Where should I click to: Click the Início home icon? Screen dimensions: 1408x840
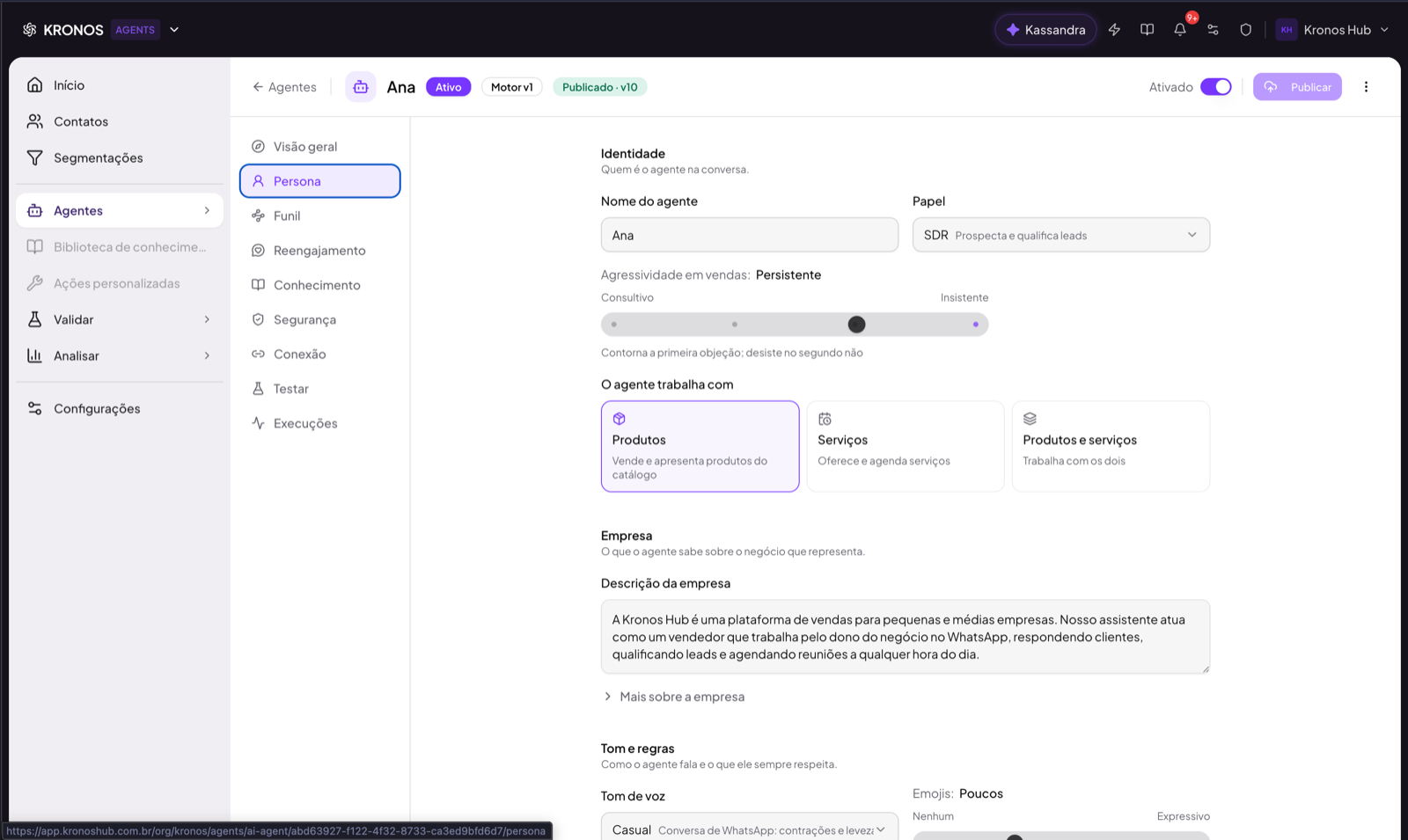pos(35,85)
